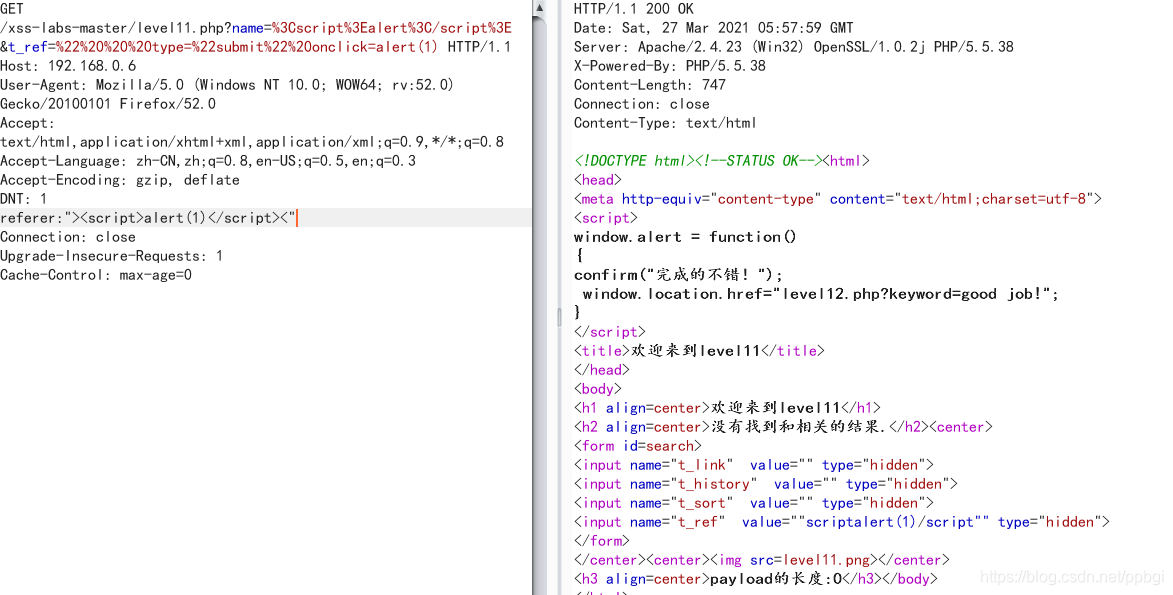Click the text/html,application/xhtml+xml accept value

click(252, 141)
